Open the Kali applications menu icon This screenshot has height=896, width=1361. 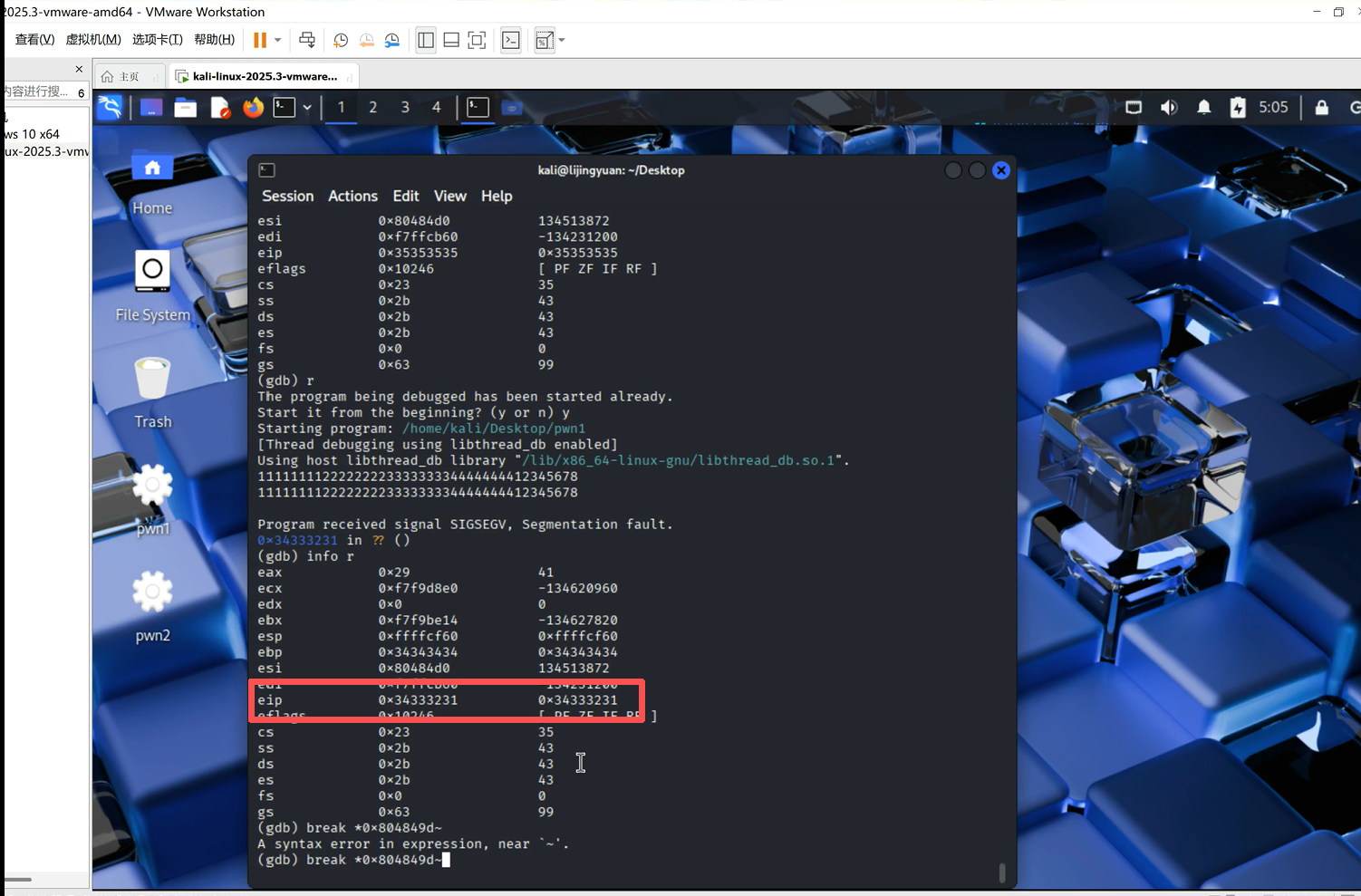point(110,108)
